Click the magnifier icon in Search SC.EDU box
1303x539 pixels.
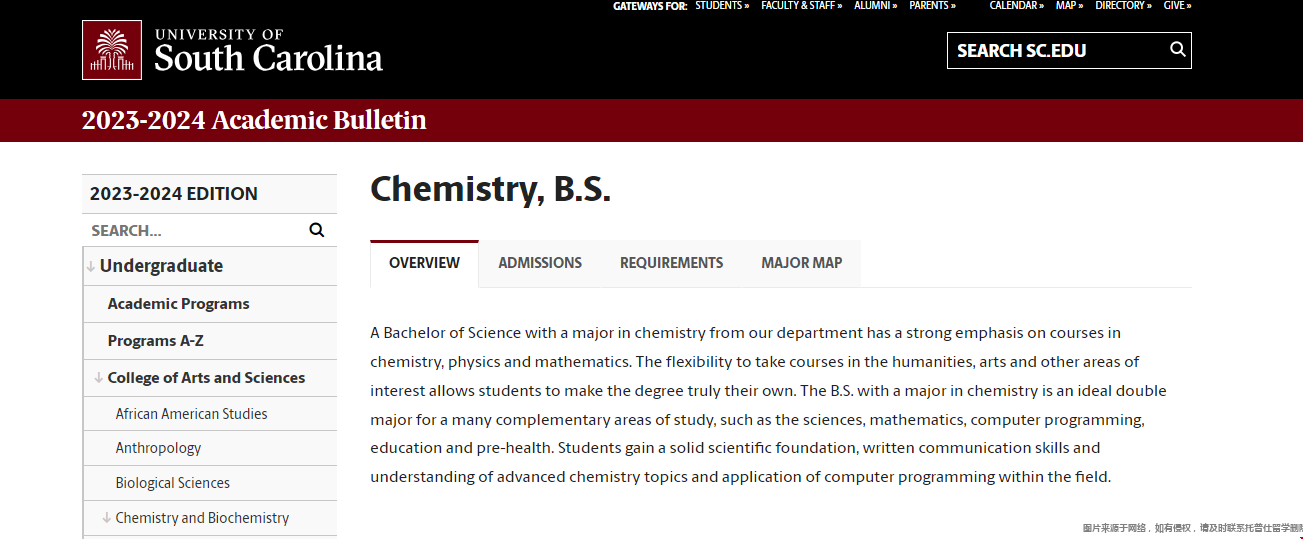point(1178,49)
